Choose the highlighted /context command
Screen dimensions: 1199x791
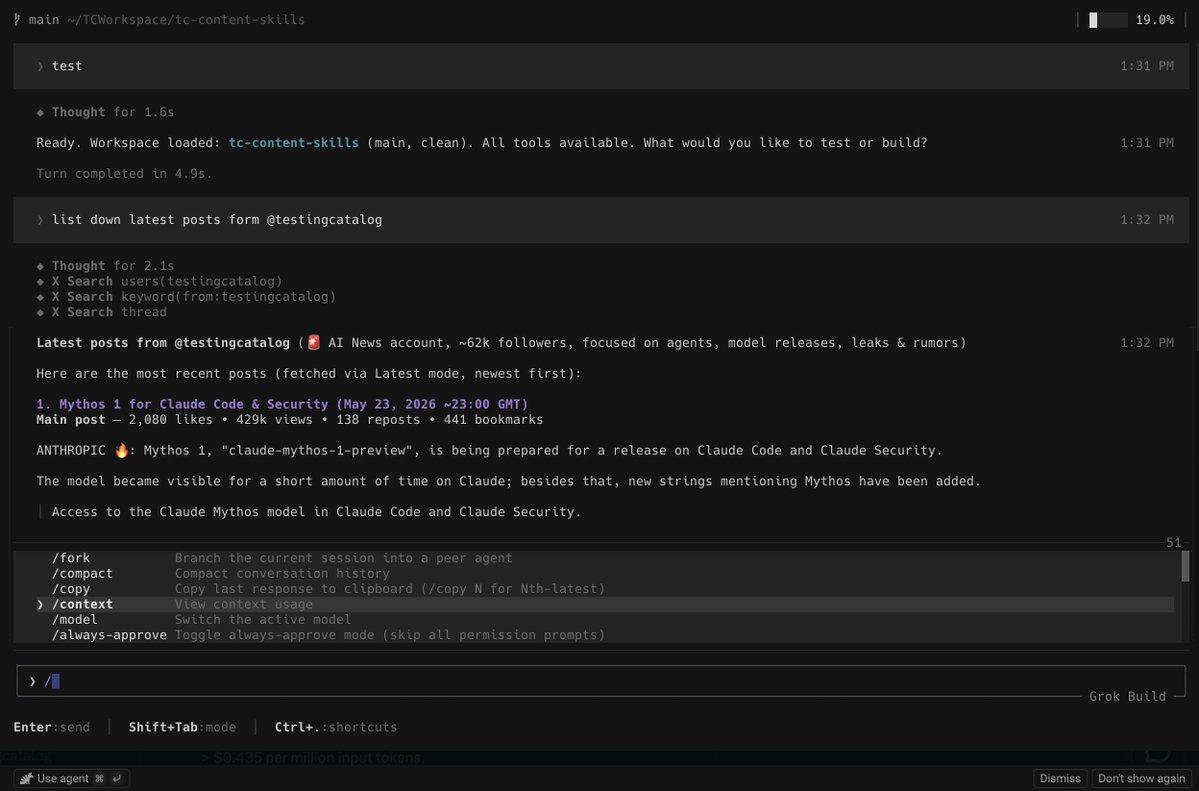(604, 604)
